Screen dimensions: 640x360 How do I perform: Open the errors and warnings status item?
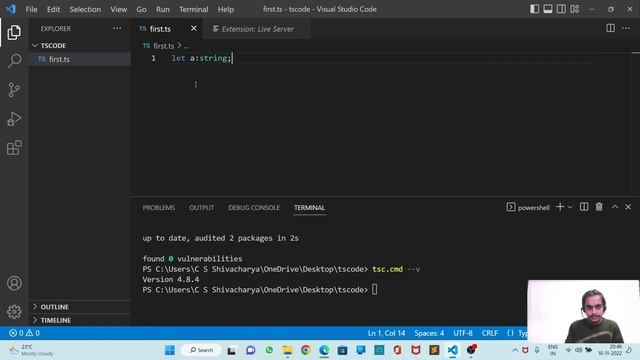24,333
